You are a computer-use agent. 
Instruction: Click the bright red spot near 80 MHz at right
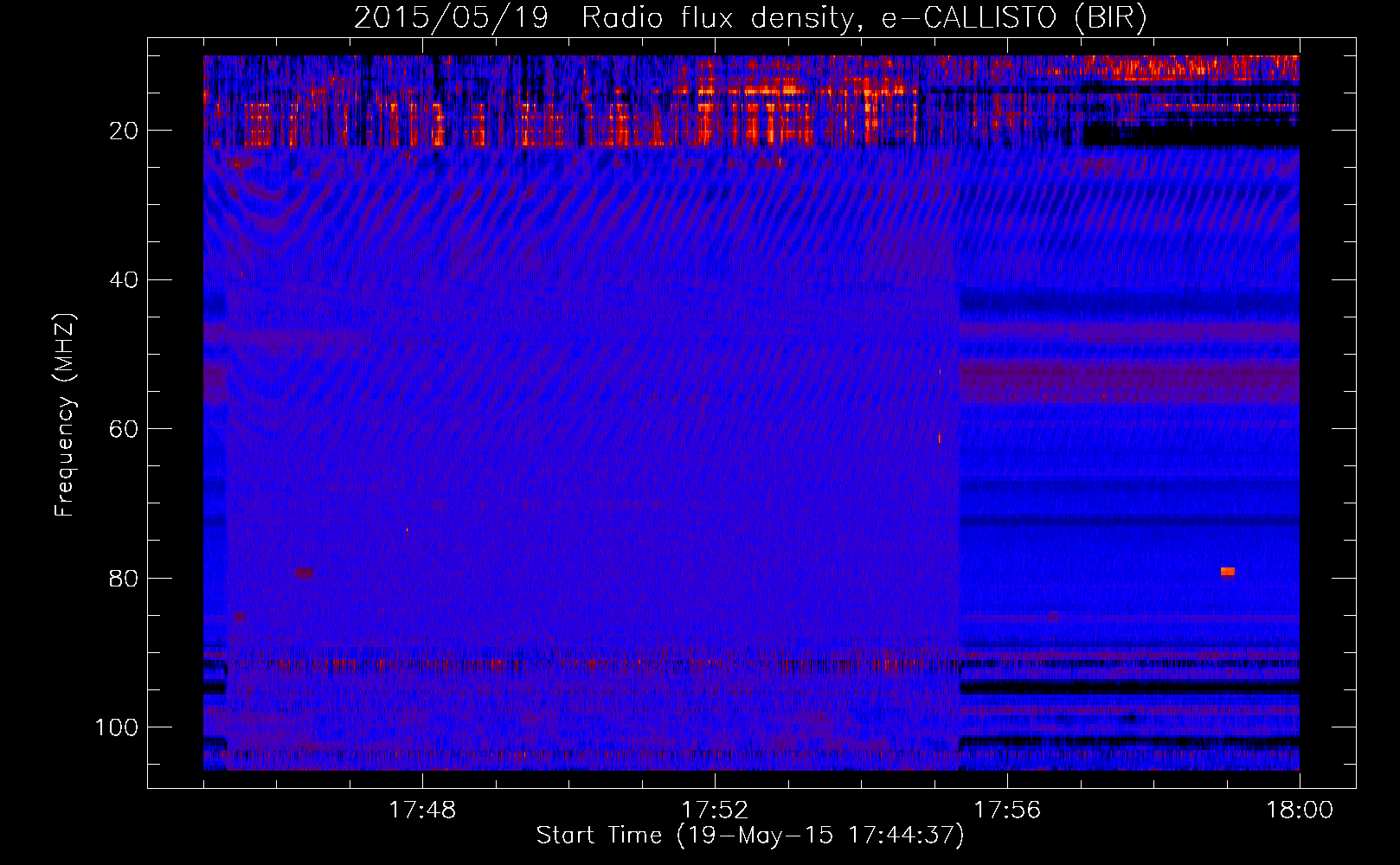point(1228,572)
